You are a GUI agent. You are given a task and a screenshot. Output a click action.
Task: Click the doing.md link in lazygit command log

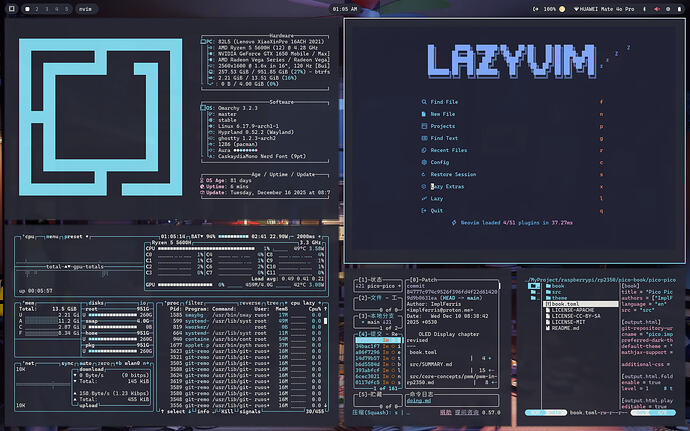click(419, 401)
